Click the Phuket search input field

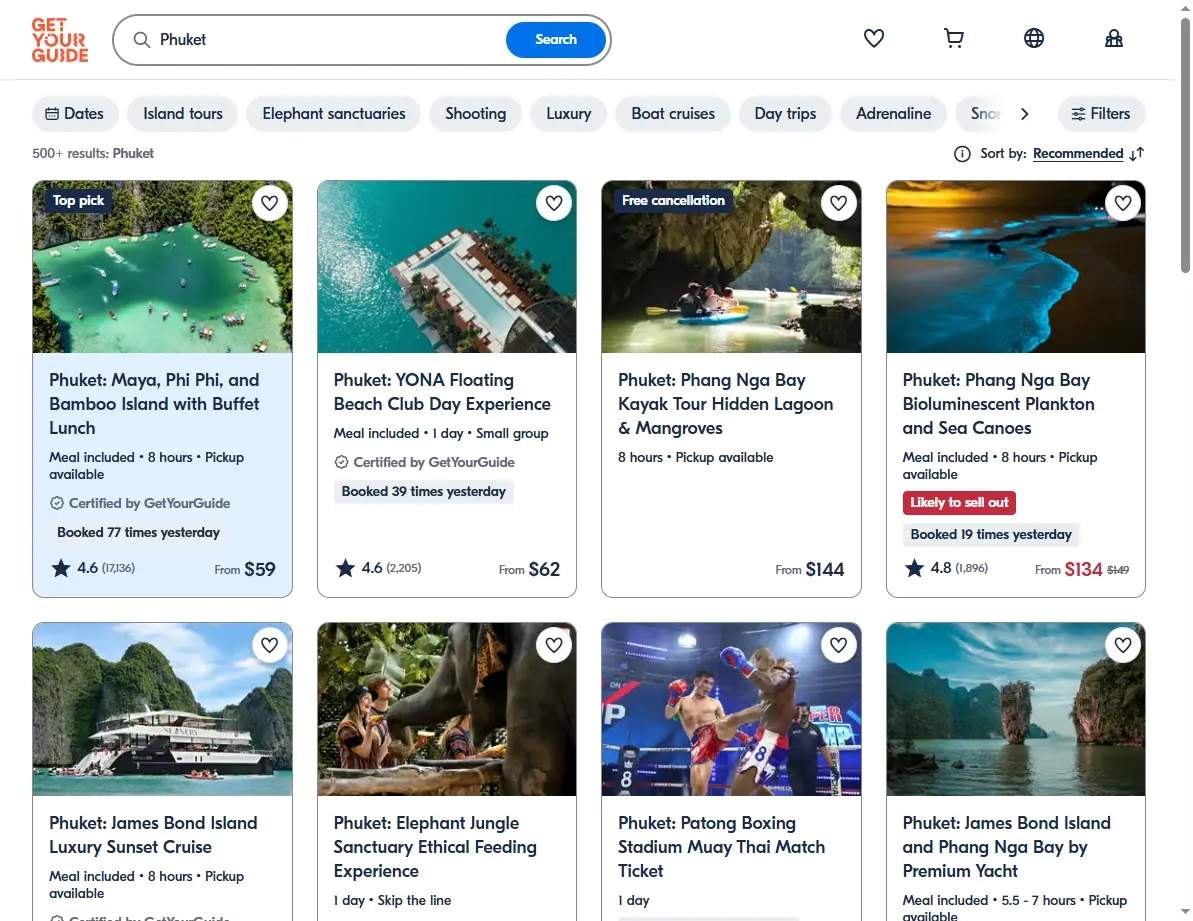coord(327,40)
